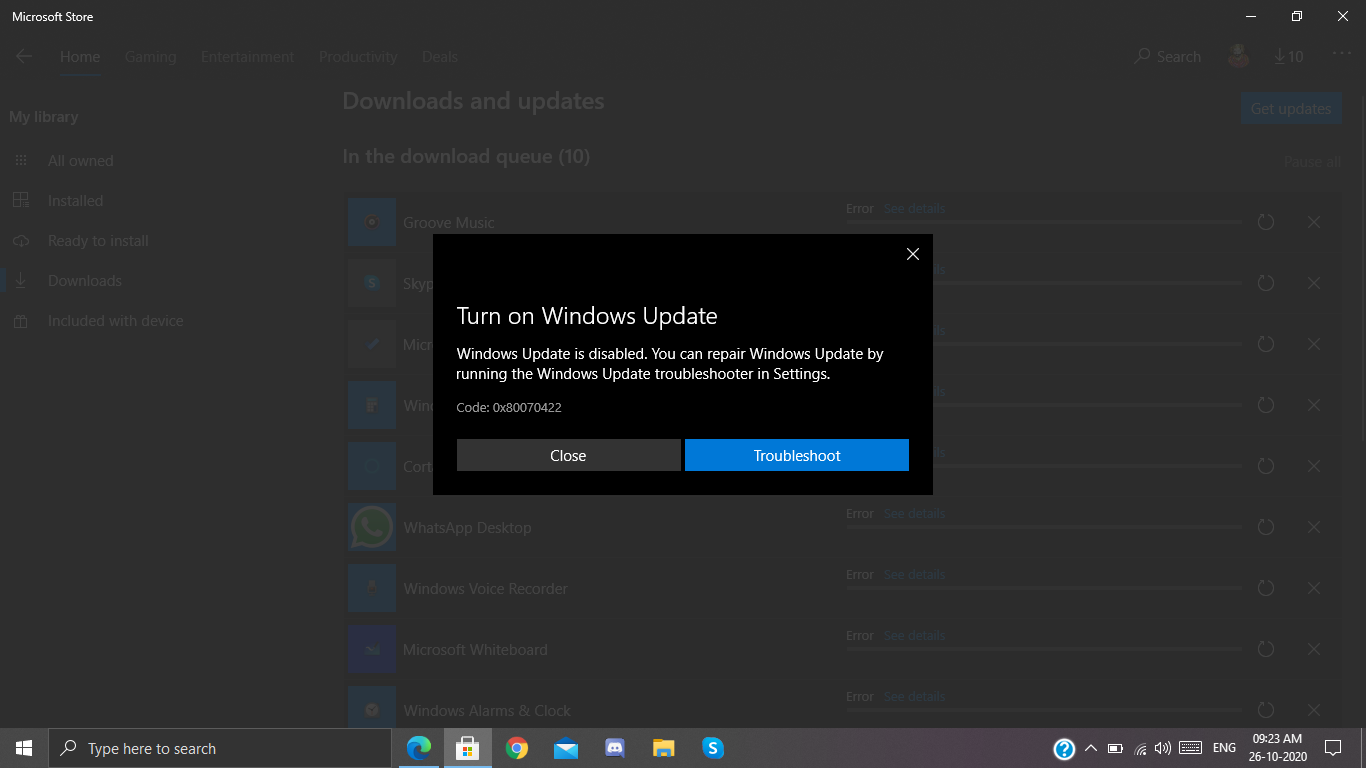Click Pause all for the queue
The height and width of the screenshot is (768, 1366).
coord(1312,162)
